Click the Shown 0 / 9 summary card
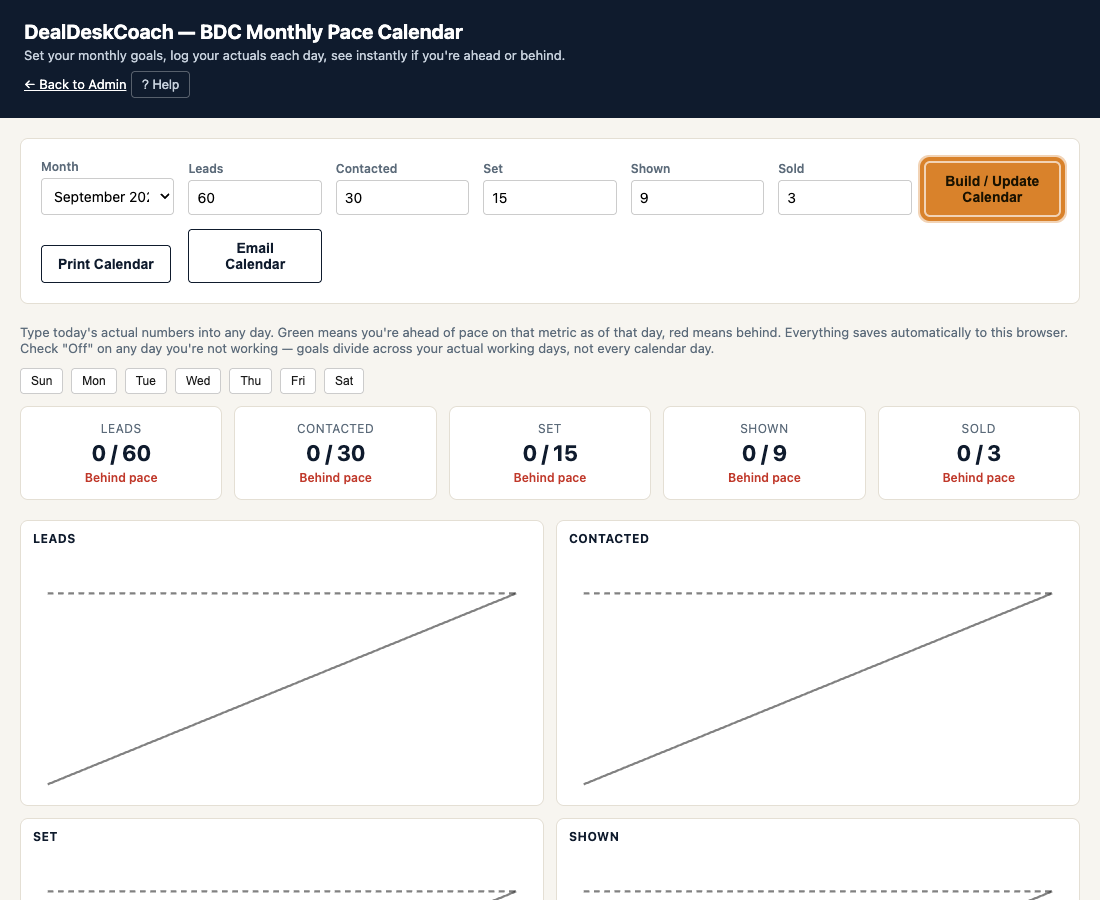 coord(764,453)
